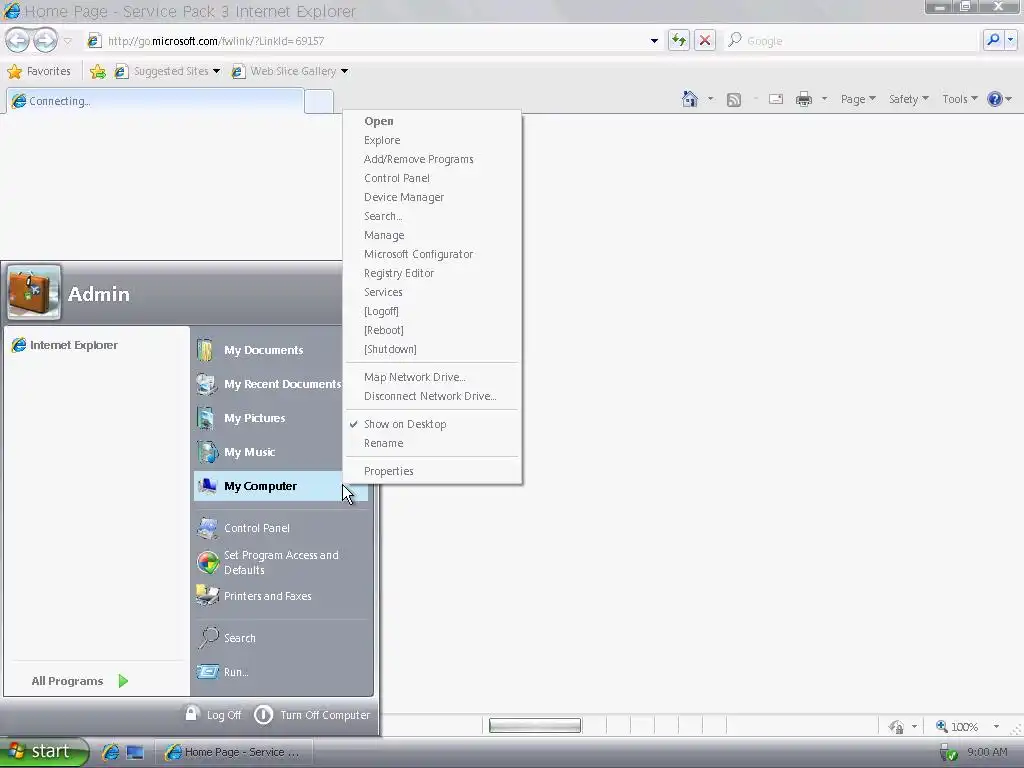Click the red Stop loading icon

705,40
